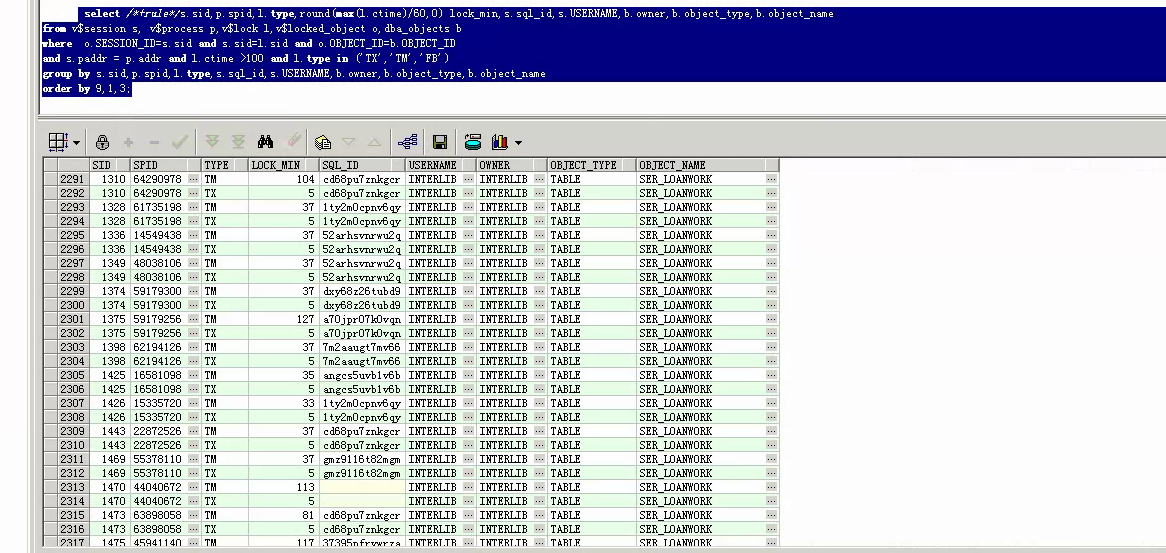Open the dropdown arrow beside grid icon

click(77, 142)
